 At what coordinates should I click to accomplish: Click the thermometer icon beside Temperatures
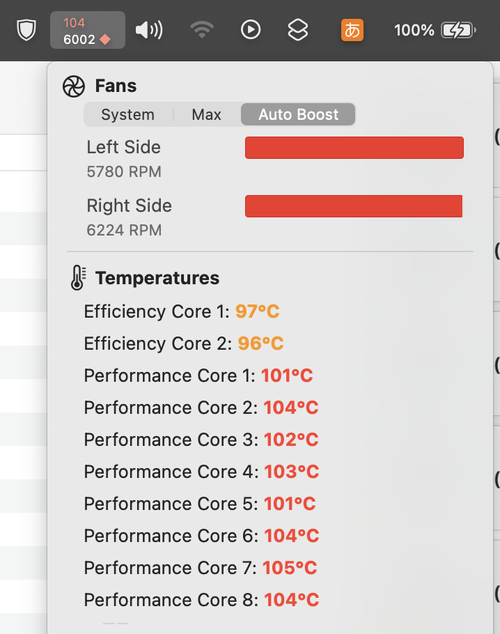(78, 278)
